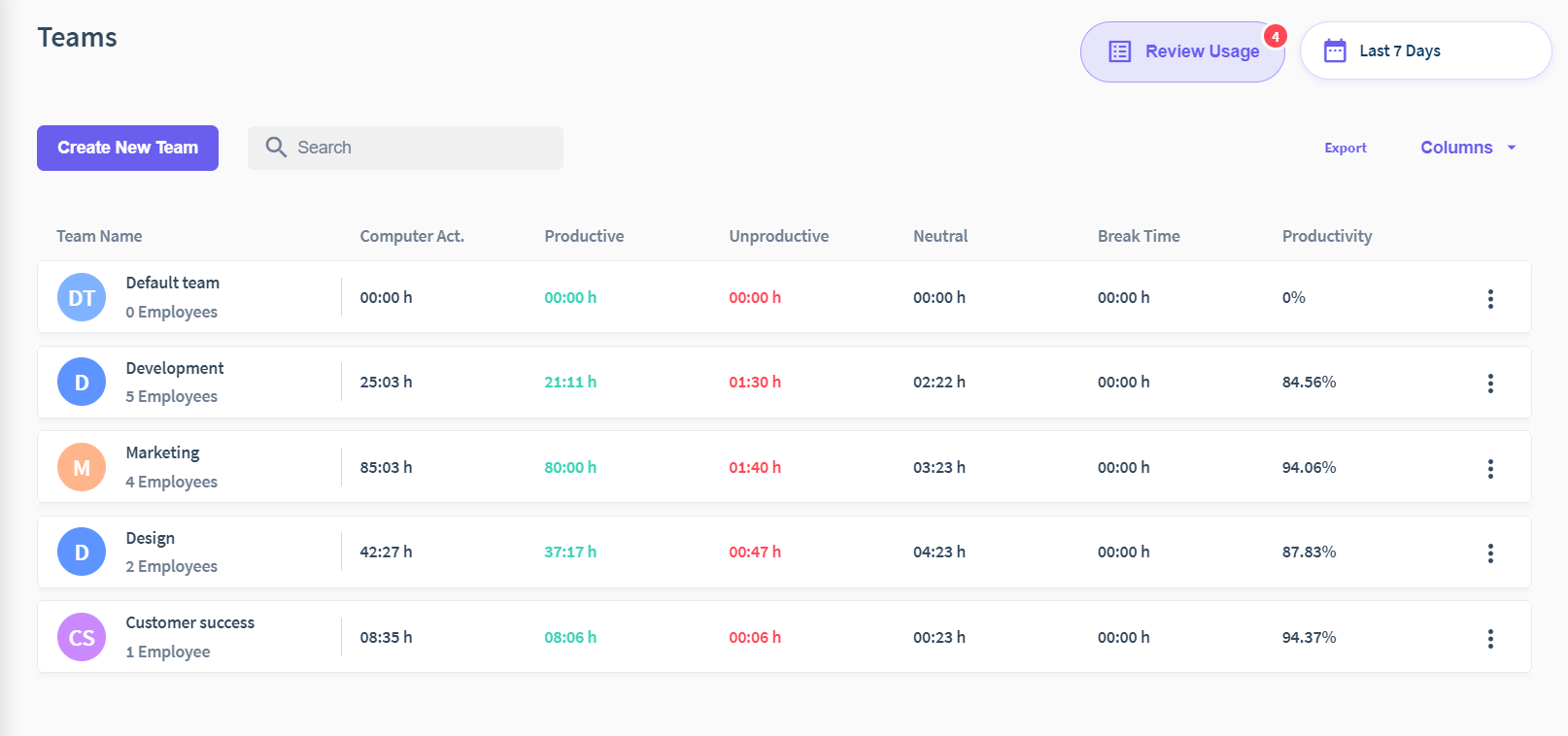Click the DT avatar for Default team
The height and width of the screenshot is (736, 1568).
pyautogui.click(x=82, y=297)
